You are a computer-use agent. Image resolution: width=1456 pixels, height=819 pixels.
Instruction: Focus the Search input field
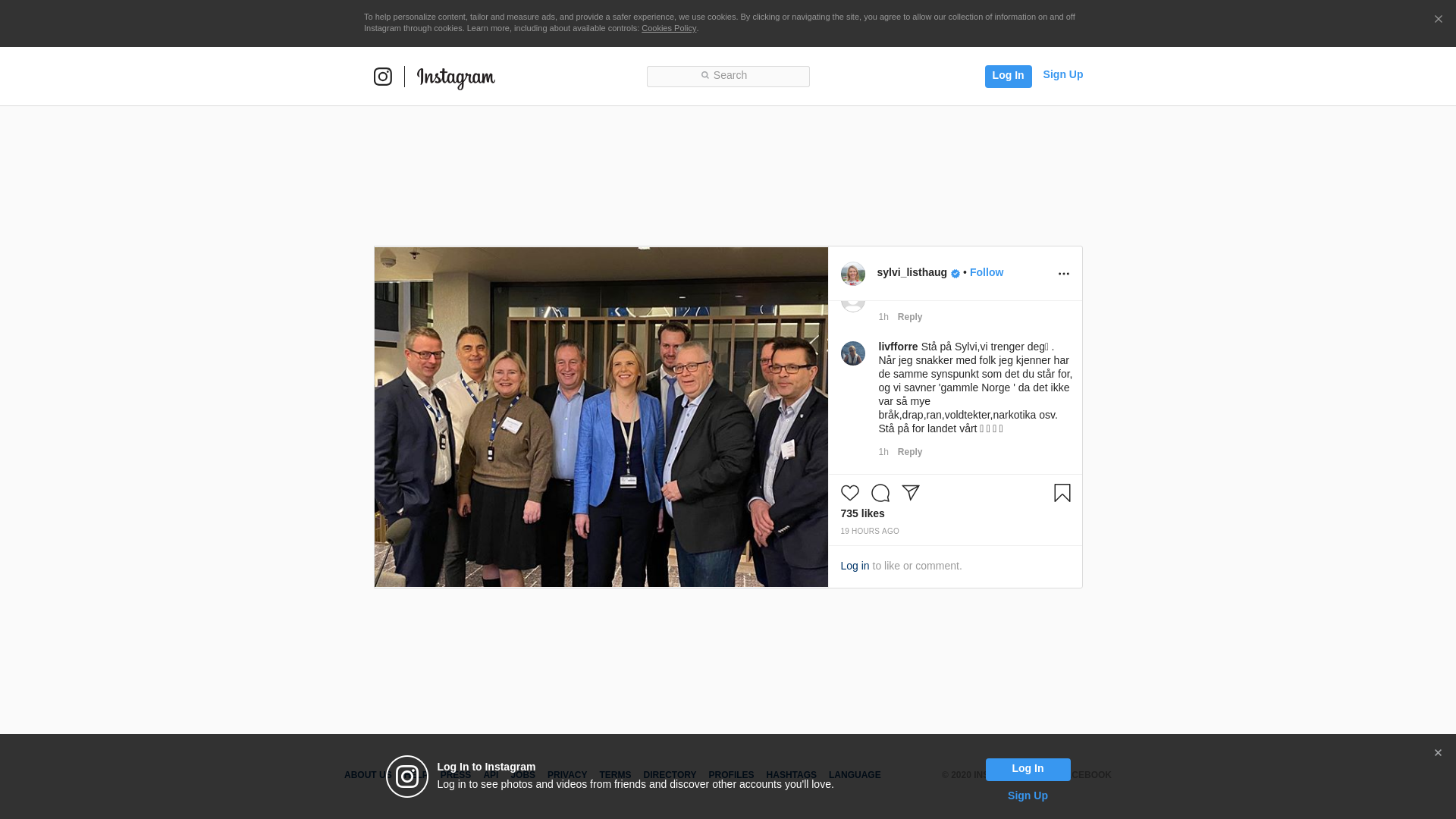(728, 77)
